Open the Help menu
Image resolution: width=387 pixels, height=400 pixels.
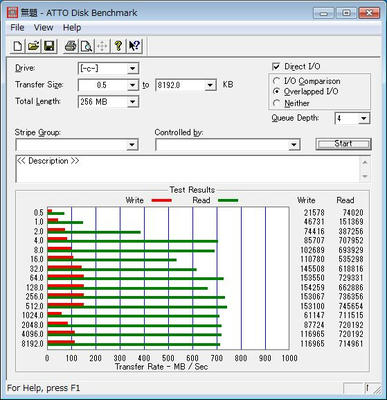click(72, 27)
